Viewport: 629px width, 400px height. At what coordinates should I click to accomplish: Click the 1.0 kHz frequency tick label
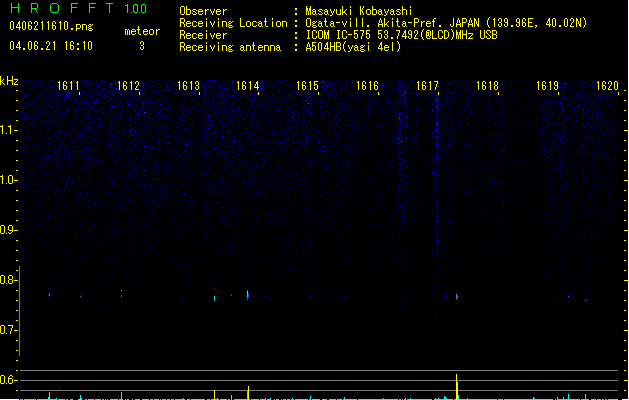coord(8,180)
